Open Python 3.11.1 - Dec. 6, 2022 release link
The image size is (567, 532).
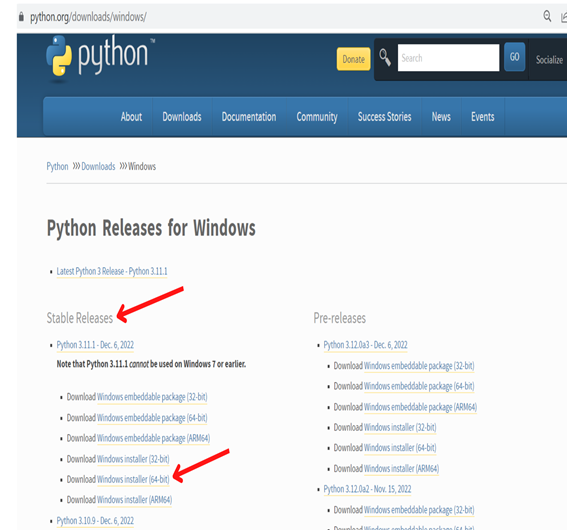(x=95, y=345)
